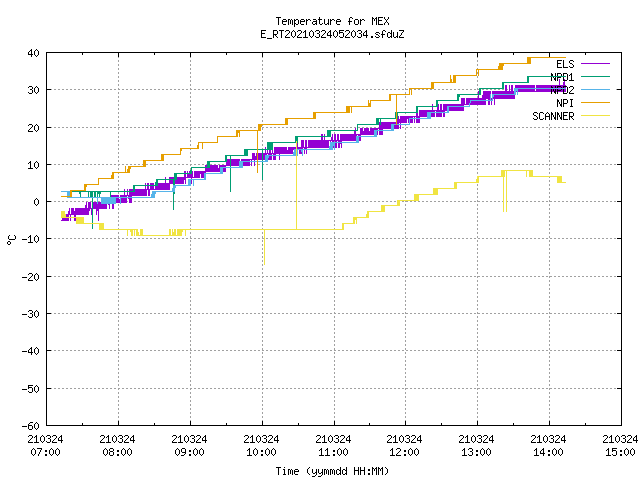Select the file name 'E_RT20210324052034.sfduZ' subtitle
The image size is (640, 480).
[x=332, y=34]
